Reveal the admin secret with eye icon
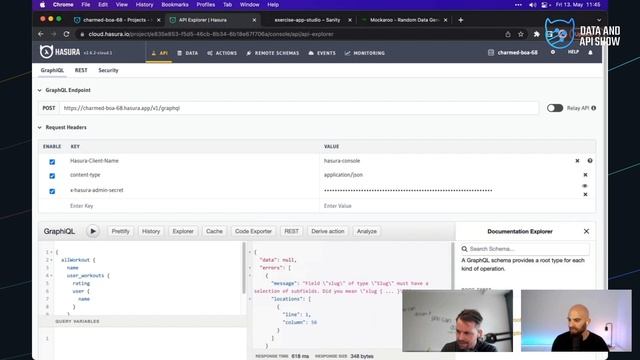This screenshot has height=360, width=640. [x=585, y=186]
